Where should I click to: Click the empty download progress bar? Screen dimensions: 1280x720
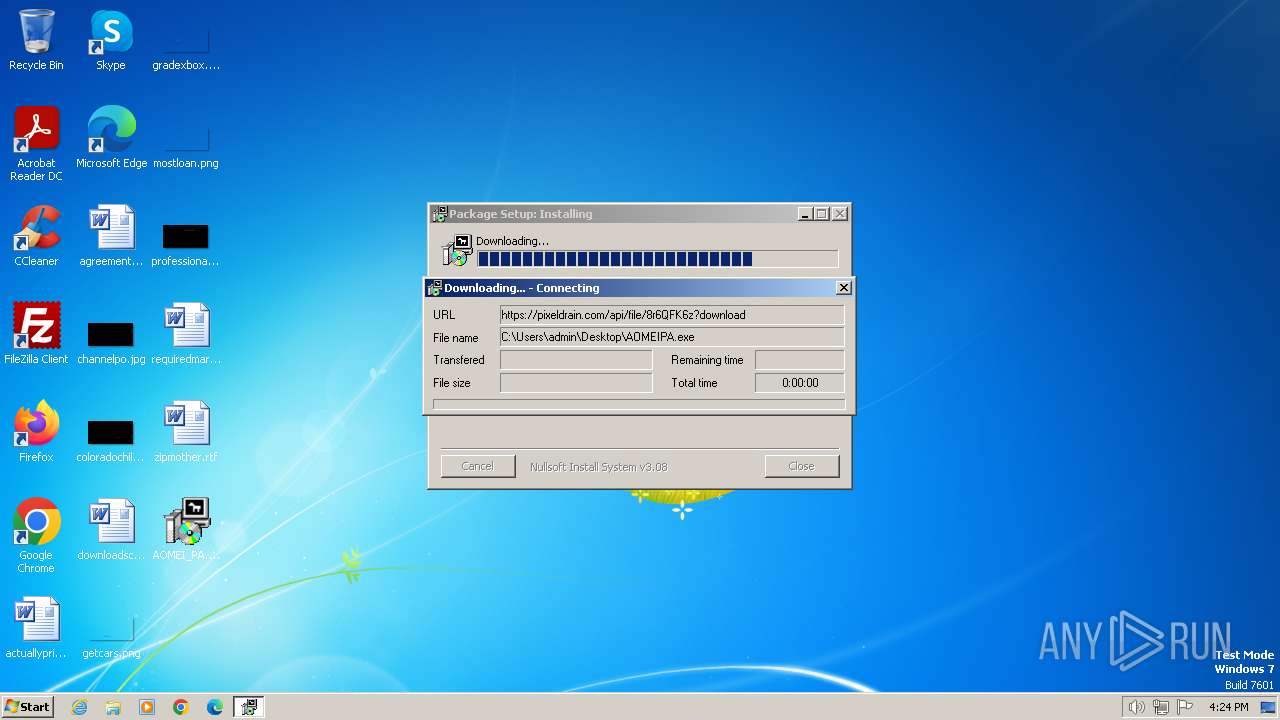point(639,404)
